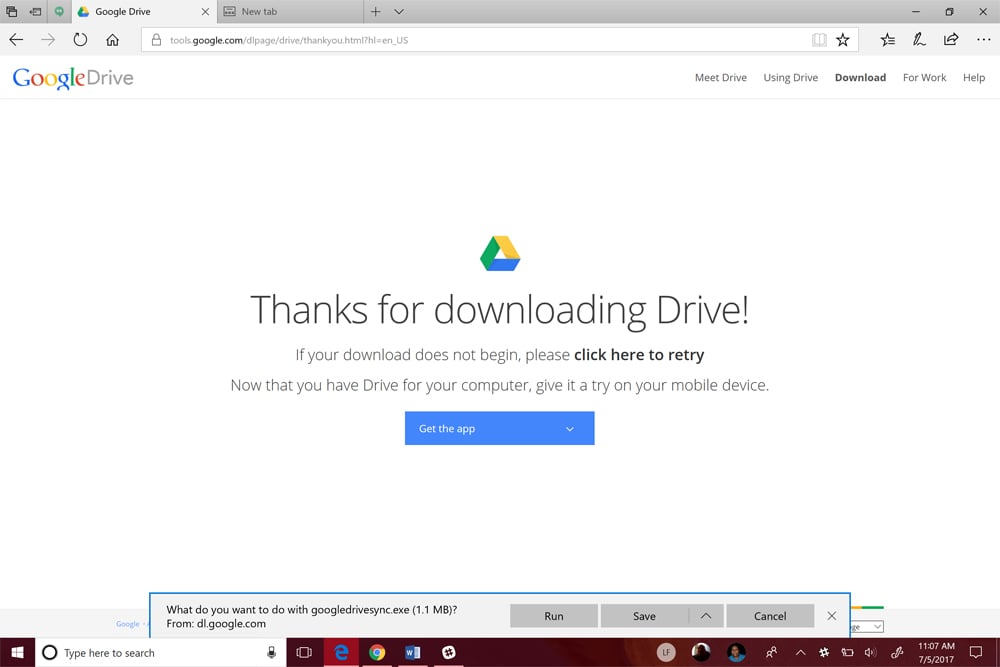Open the Action Center notifications icon

point(976,652)
